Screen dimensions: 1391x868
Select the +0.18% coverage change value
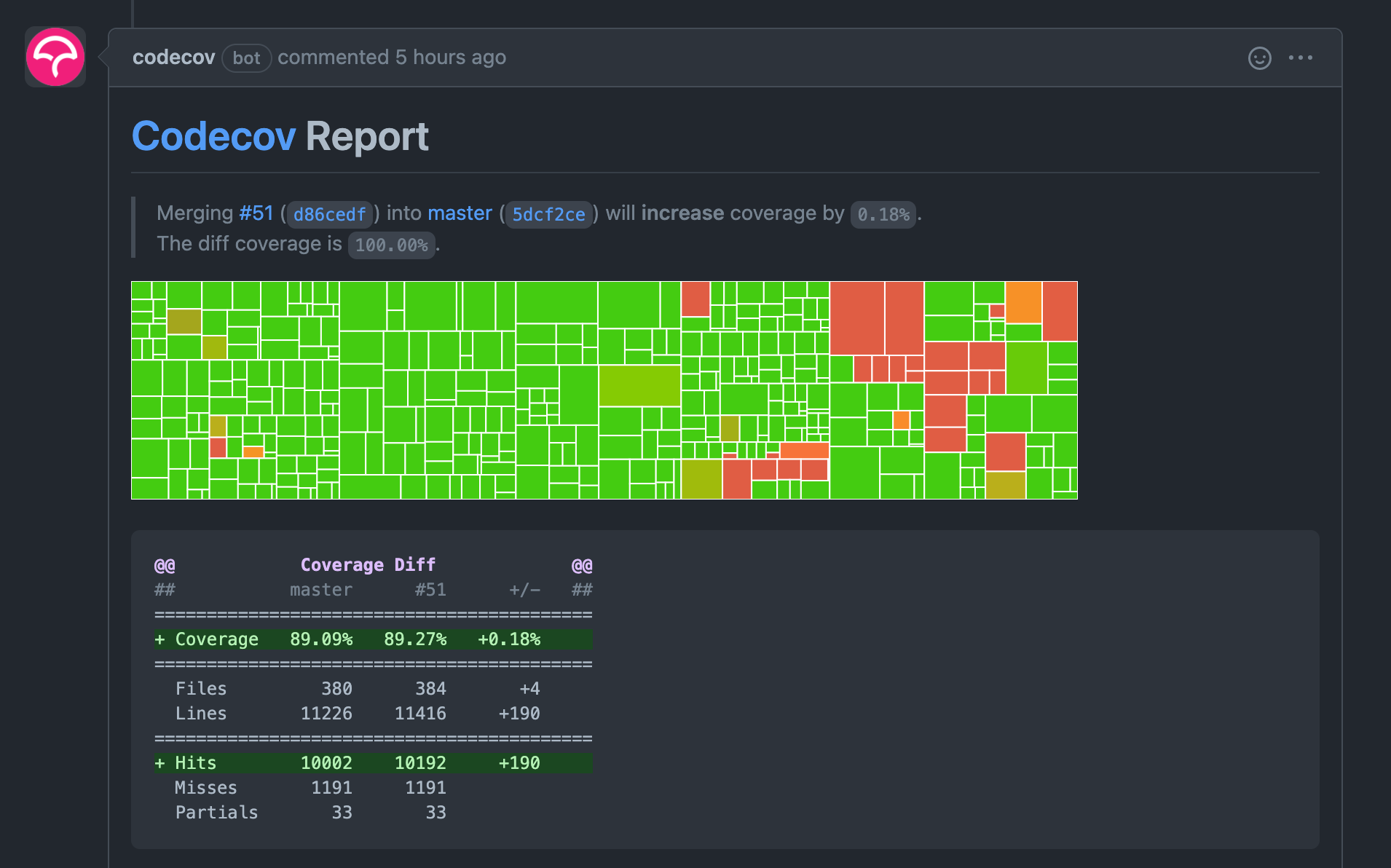509,639
